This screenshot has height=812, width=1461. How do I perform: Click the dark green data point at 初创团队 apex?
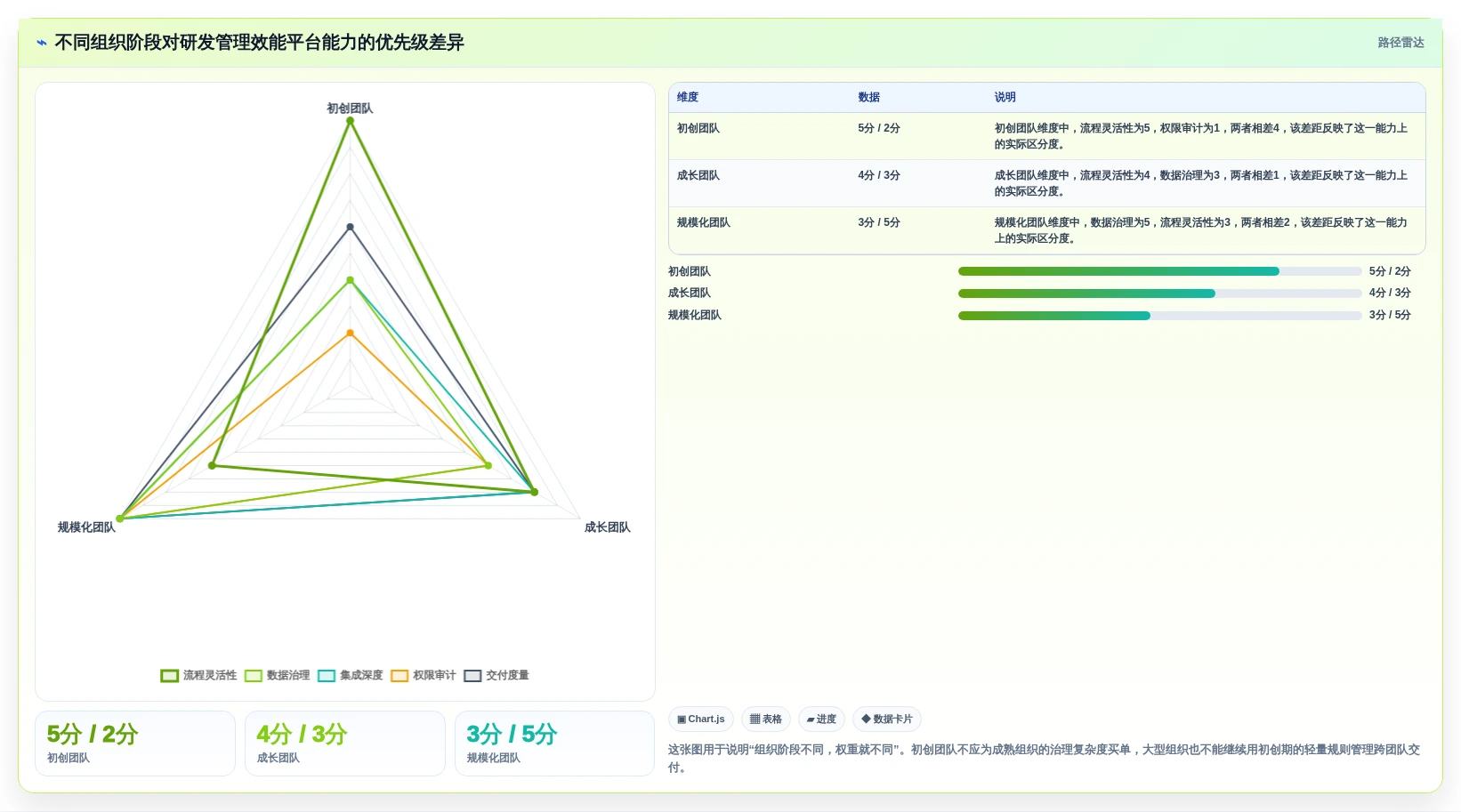click(351, 121)
